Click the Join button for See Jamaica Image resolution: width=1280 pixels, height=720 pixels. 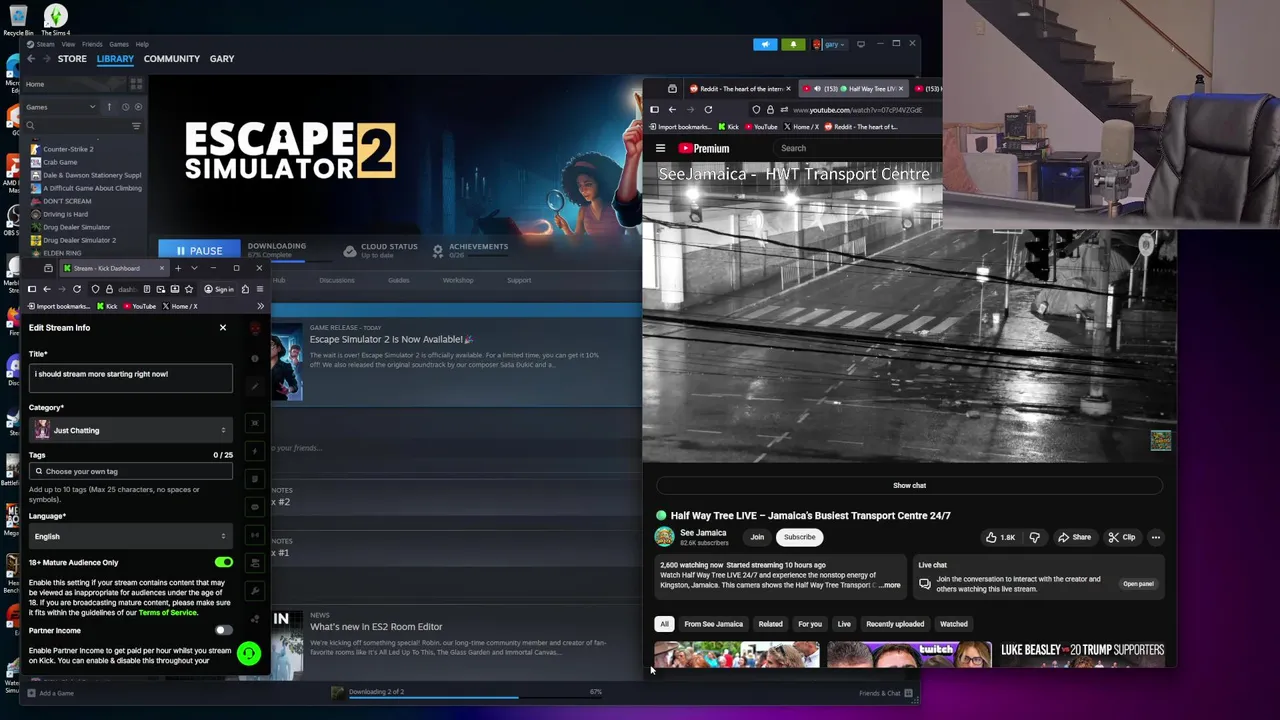tap(757, 537)
